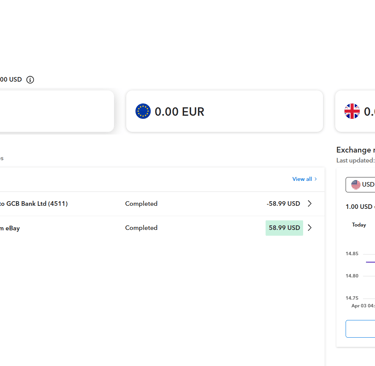The width and height of the screenshot is (375, 366).
Task: Open the View all transactions link
Action: [x=304, y=179]
